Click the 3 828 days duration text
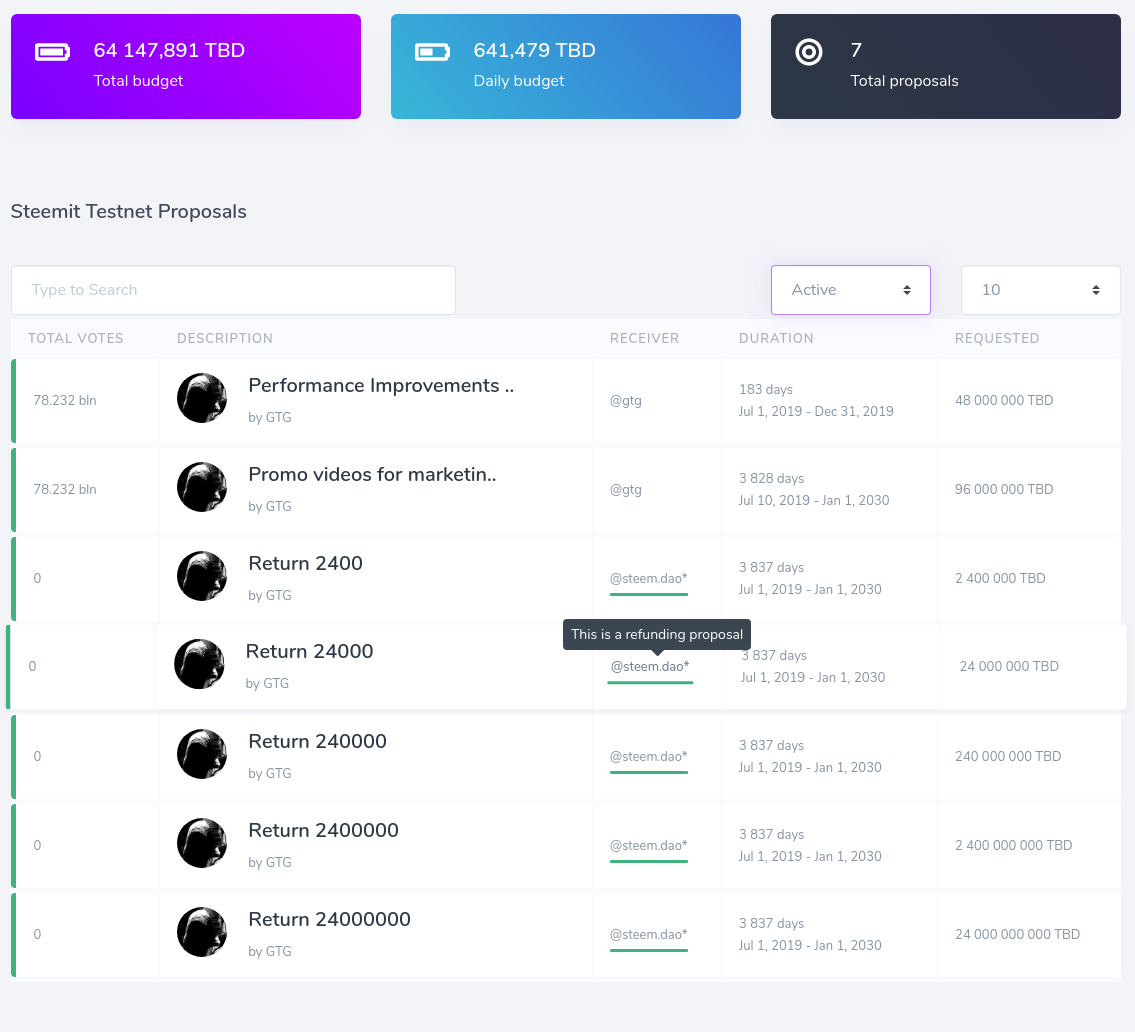The image size is (1135, 1032). tap(772, 479)
